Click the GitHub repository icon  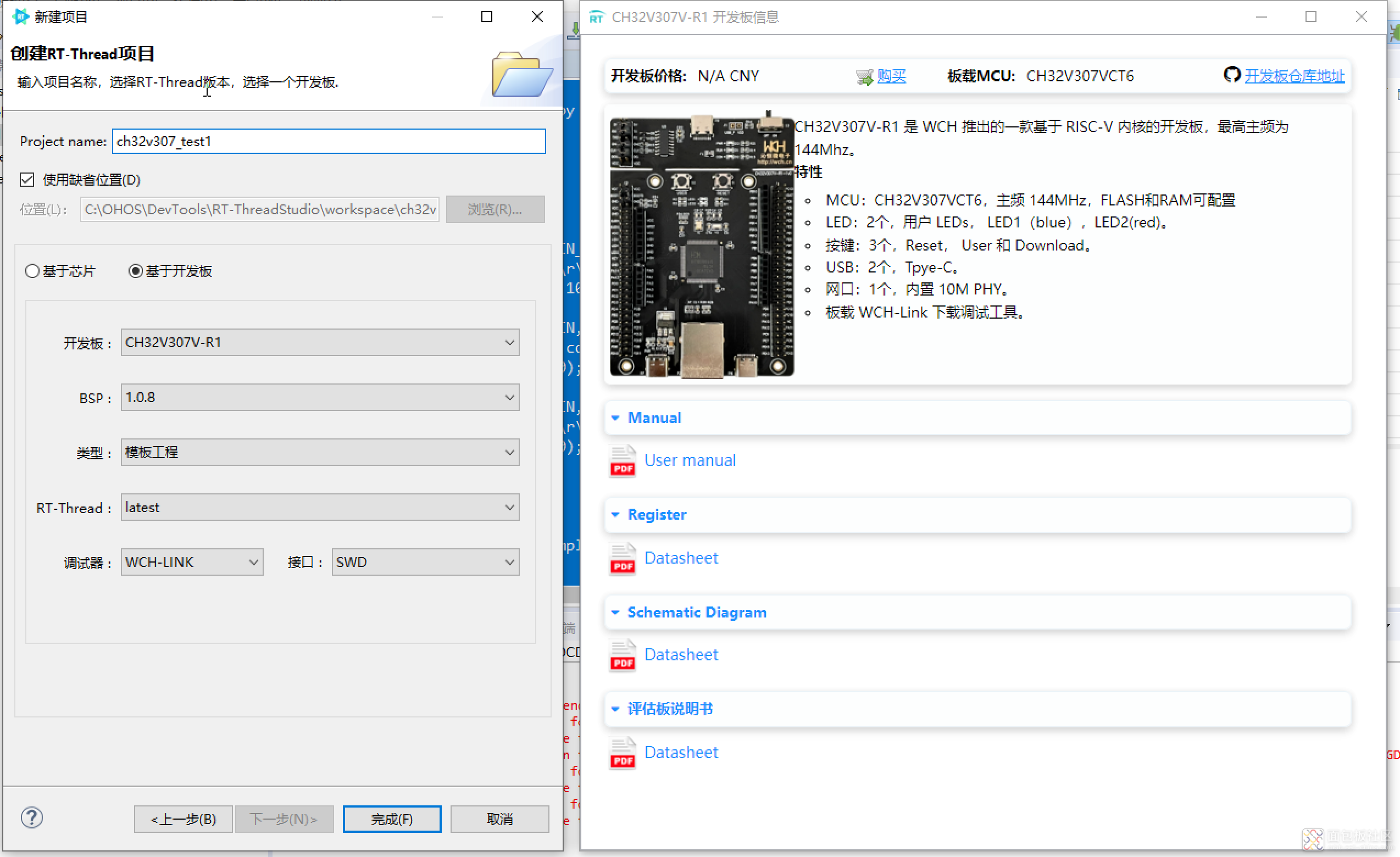[x=1232, y=75]
